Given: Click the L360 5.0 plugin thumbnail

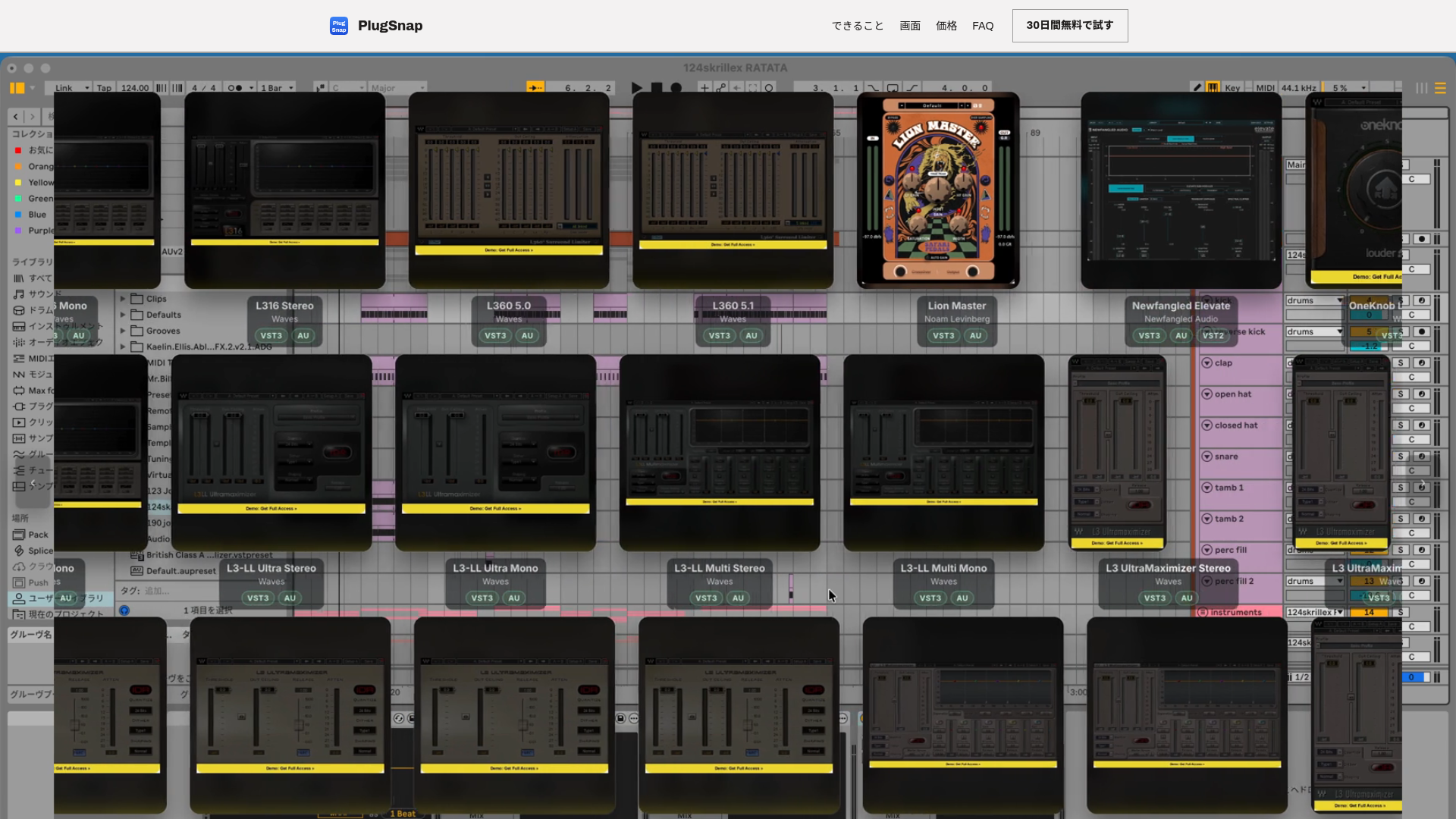Looking at the screenshot, I should click(509, 190).
